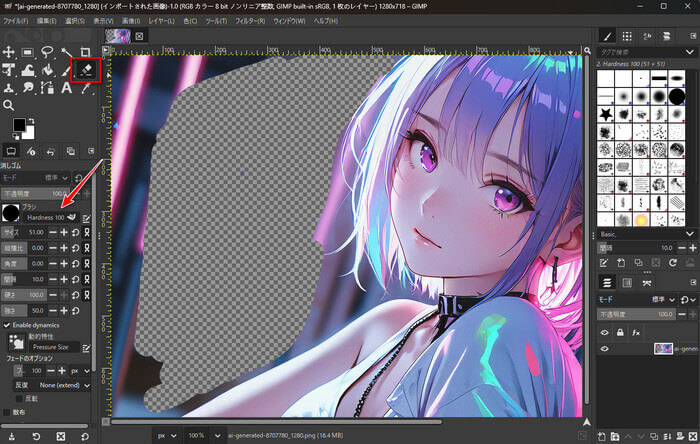Select the Unified Transform tool
Image resolution: width=700 pixels, height=444 pixels.
pyautogui.click(x=8, y=70)
